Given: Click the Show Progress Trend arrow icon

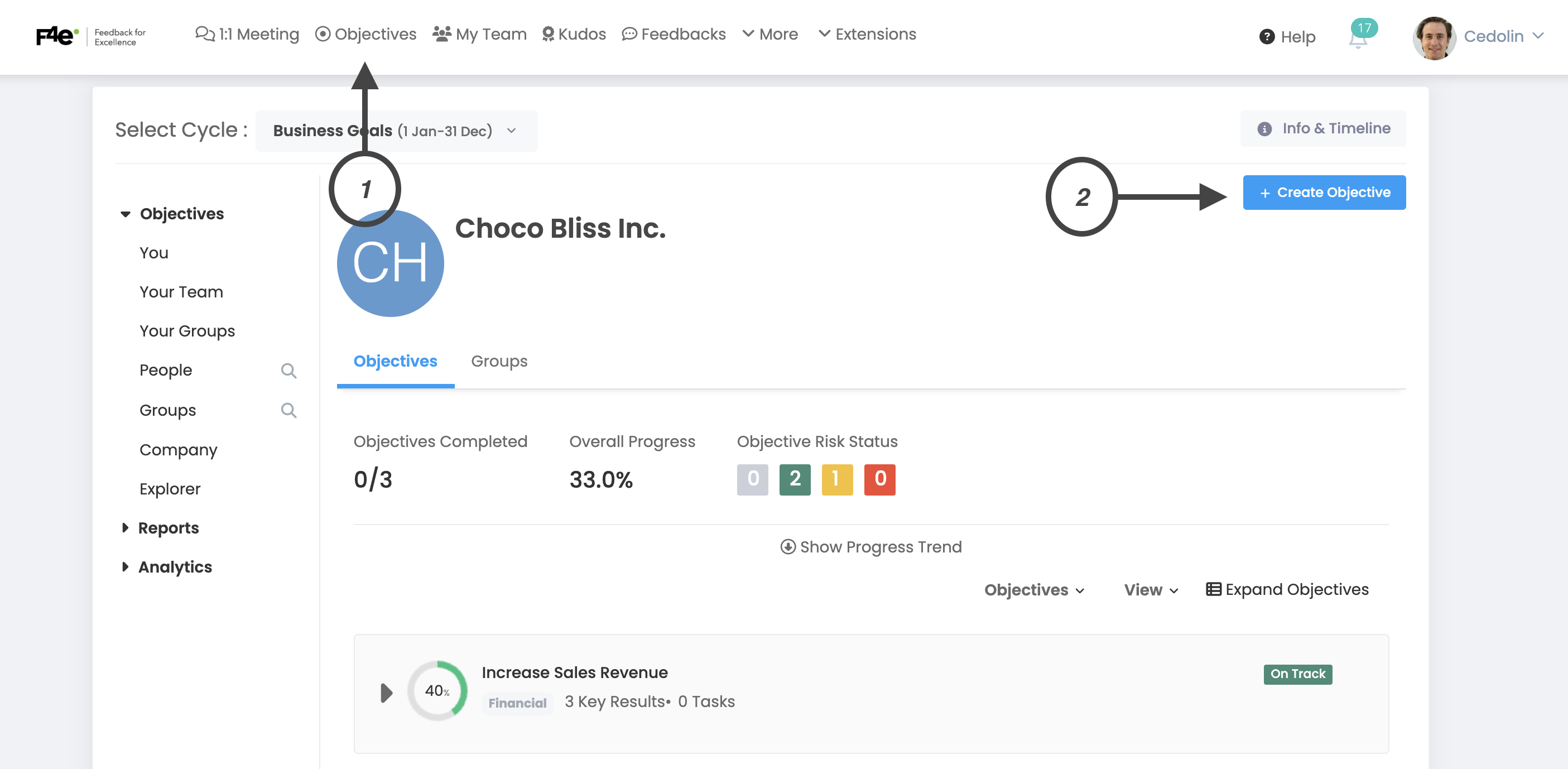Looking at the screenshot, I should click(788, 547).
